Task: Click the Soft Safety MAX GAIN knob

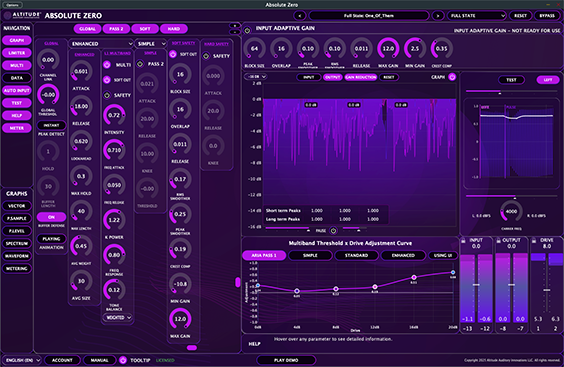Action: tap(180, 319)
